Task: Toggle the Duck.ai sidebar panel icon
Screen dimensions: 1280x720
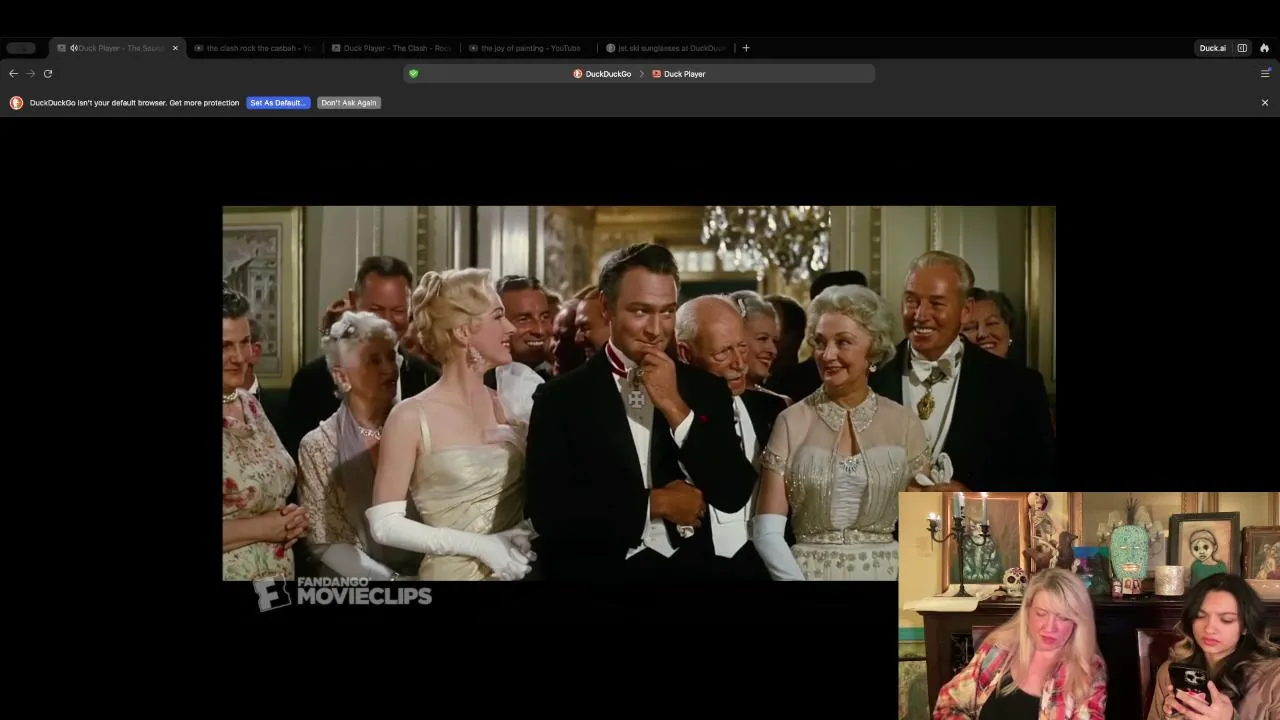Action: point(1242,48)
